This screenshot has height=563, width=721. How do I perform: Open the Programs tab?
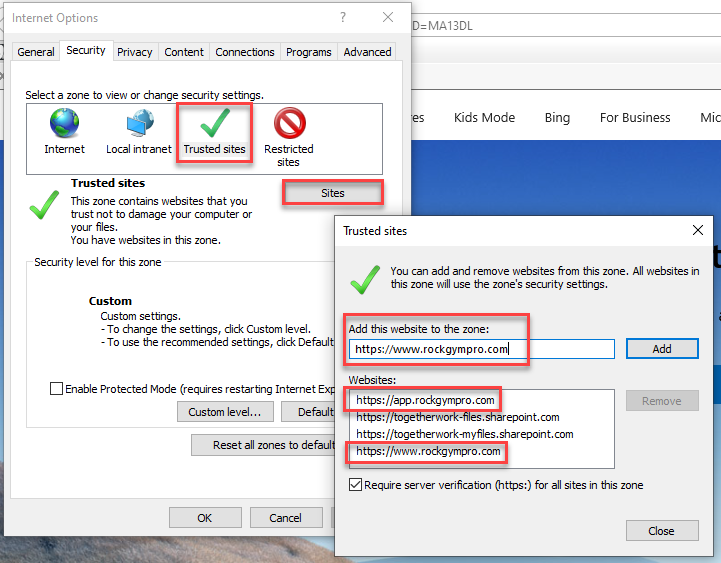[309, 52]
